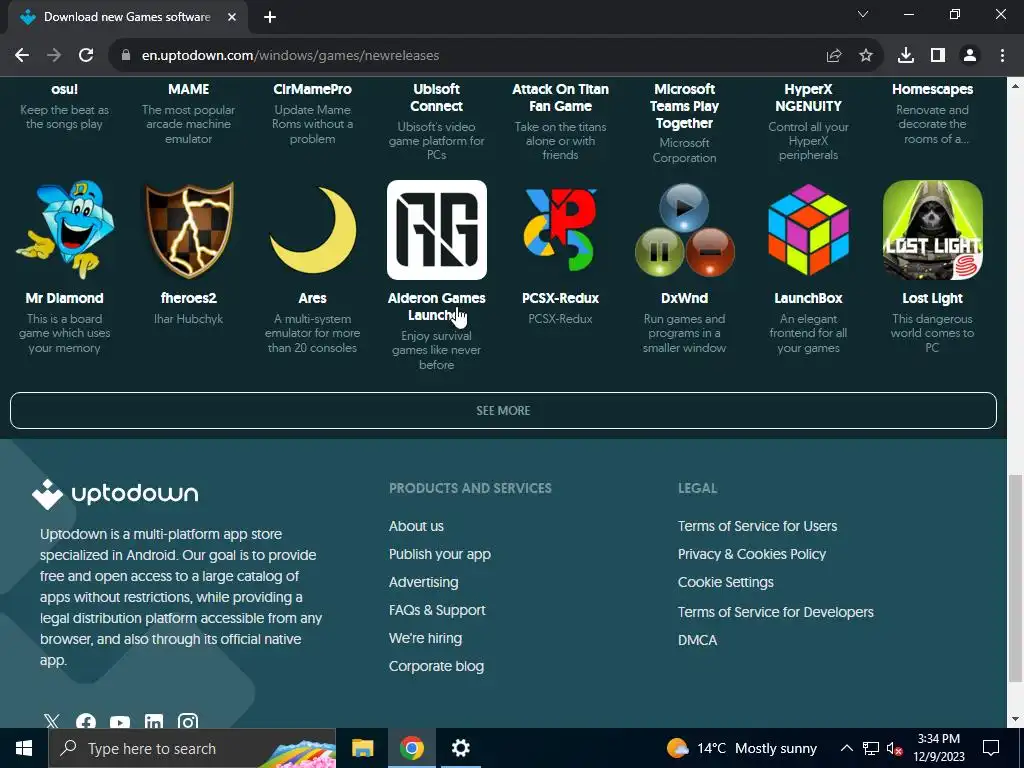Open the Publish your app link
1024x768 pixels.
click(x=440, y=554)
